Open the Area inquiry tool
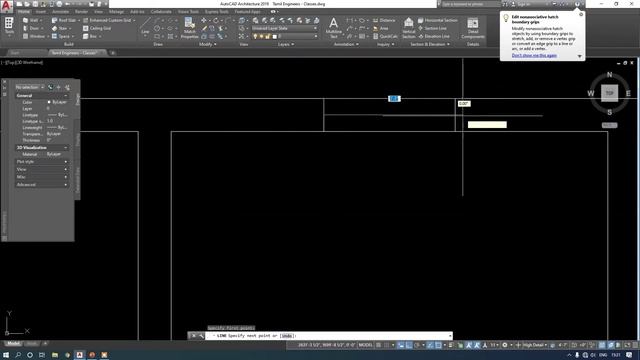640x360 pixels. pos(381,28)
